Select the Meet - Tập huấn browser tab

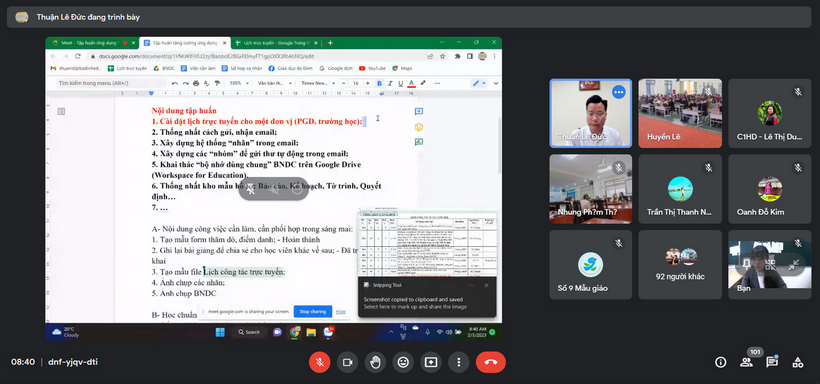pos(90,42)
